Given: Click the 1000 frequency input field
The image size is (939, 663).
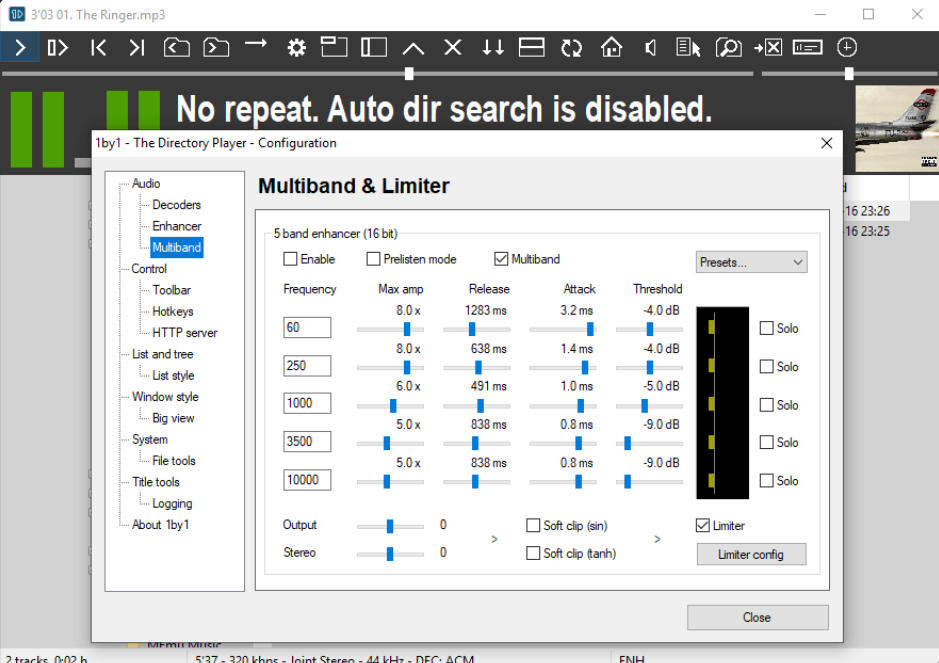Looking at the screenshot, I should click(x=307, y=403).
